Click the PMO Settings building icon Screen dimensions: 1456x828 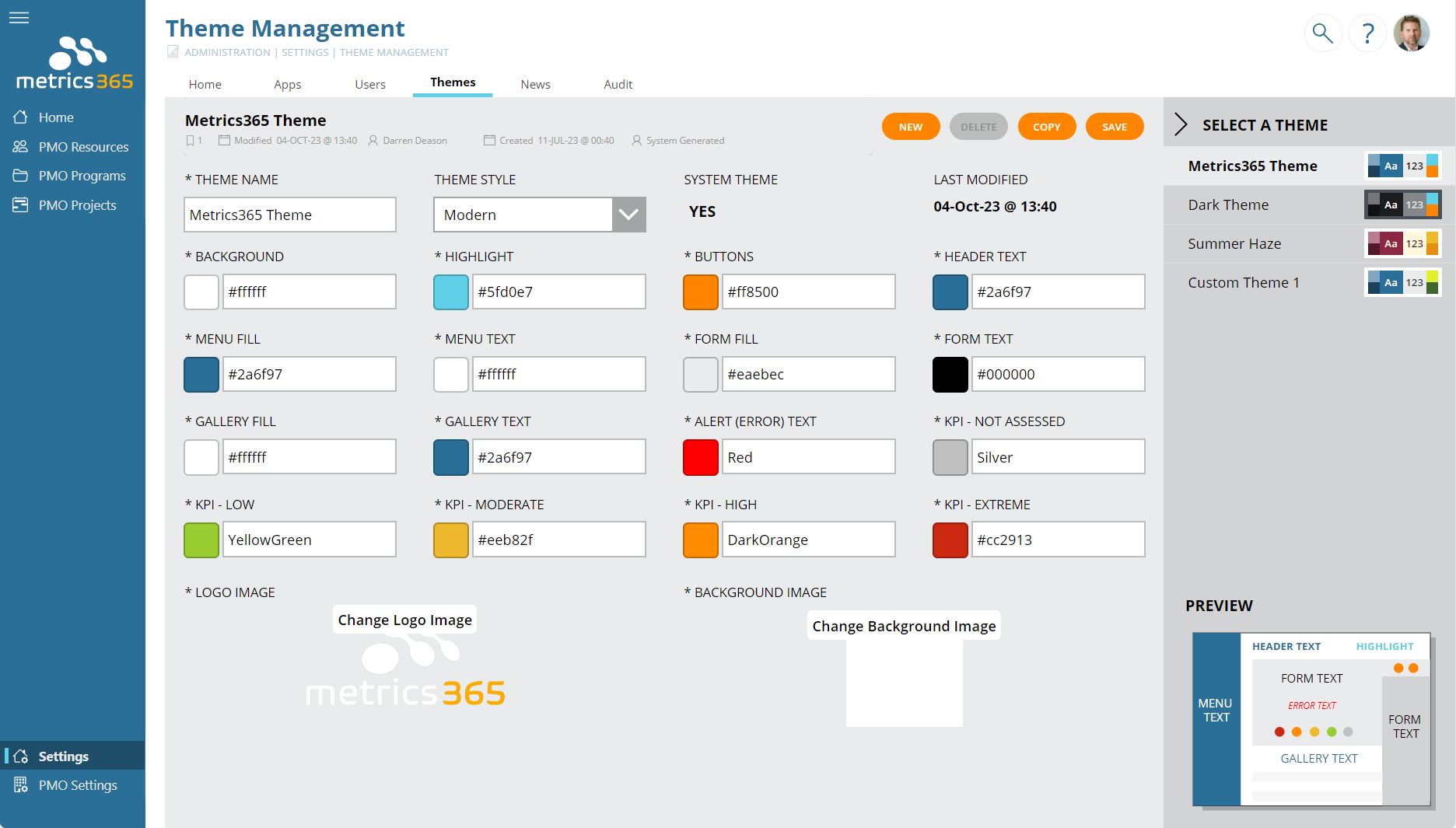click(x=21, y=785)
